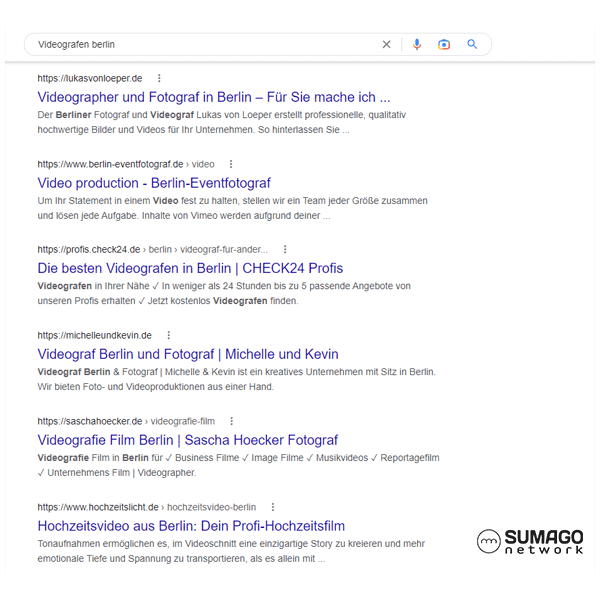
Task: Open options menu for profis.check24.de result
Action: (x=285, y=249)
